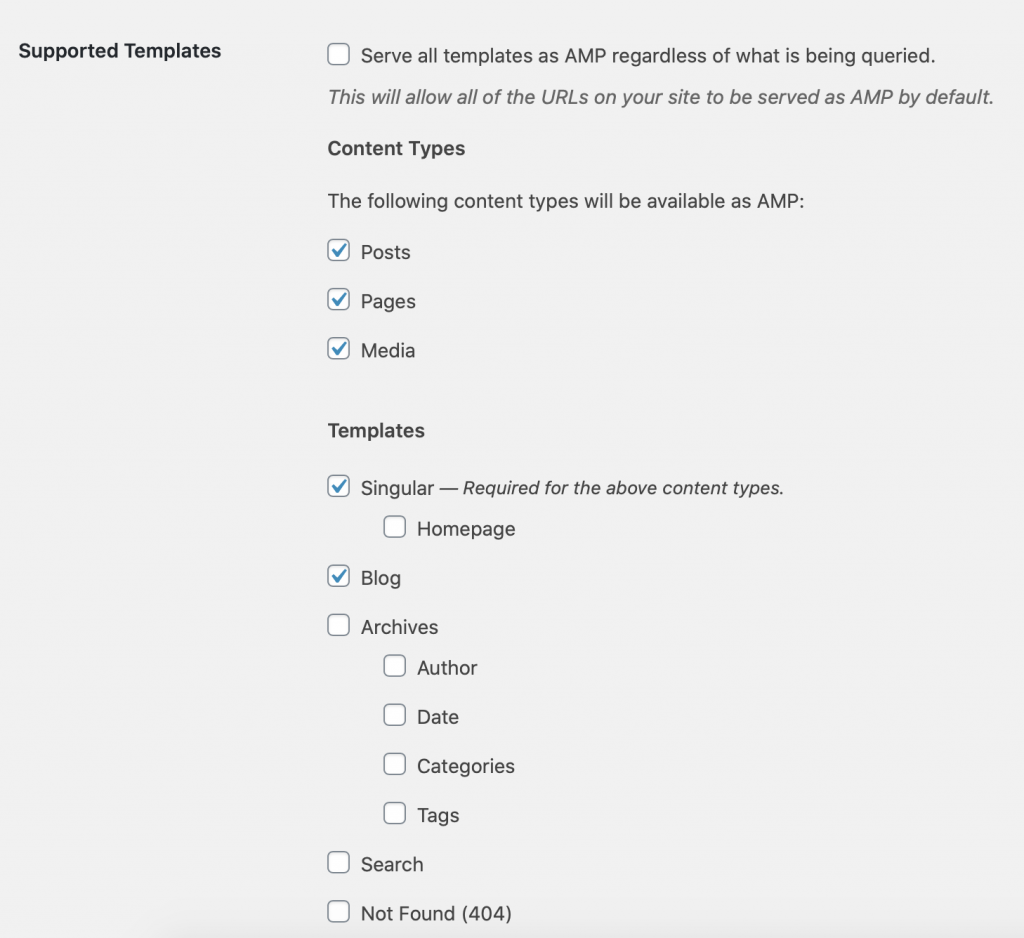1024x938 pixels.
Task: Click the Homepage label text
Action: click(465, 528)
